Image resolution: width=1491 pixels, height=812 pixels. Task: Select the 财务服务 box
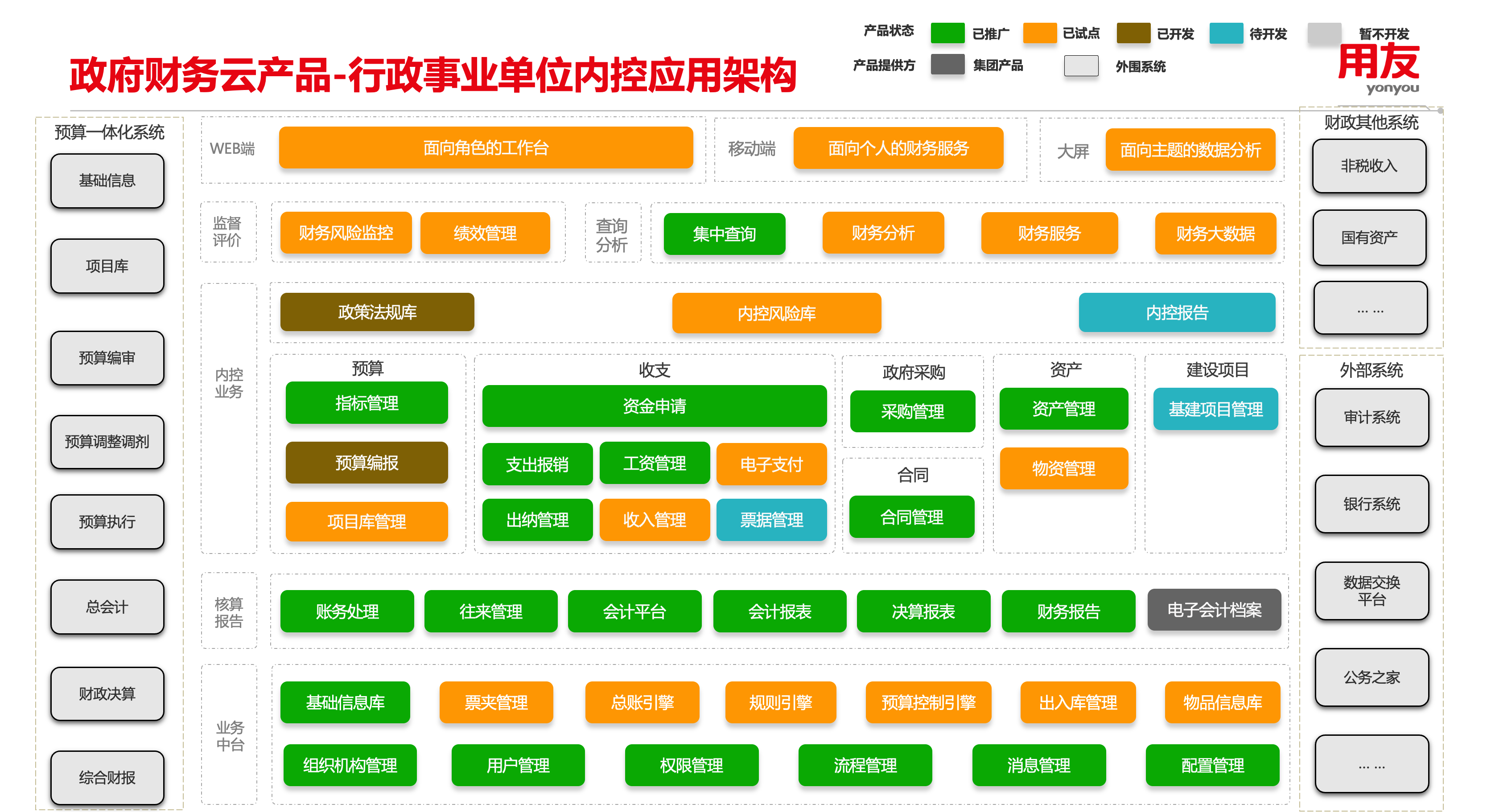click(x=1049, y=233)
